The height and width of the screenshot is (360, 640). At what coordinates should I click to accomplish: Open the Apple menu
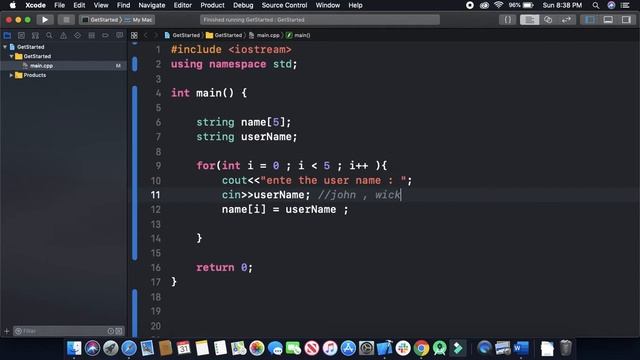pos(13,5)
